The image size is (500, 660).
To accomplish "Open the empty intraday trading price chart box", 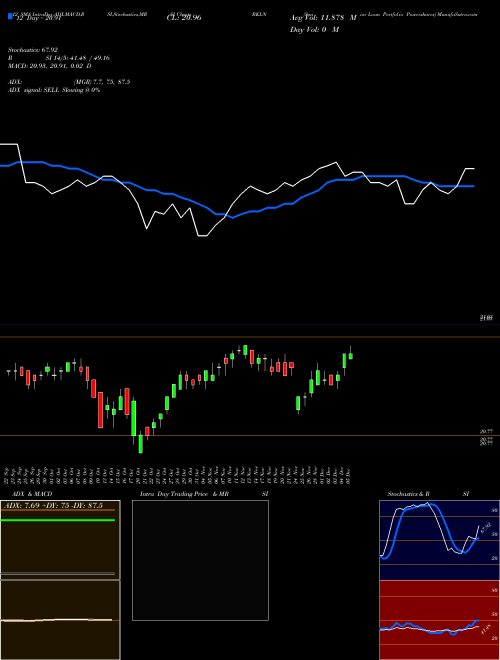I will pyautogui.click(x=200, y=560).
